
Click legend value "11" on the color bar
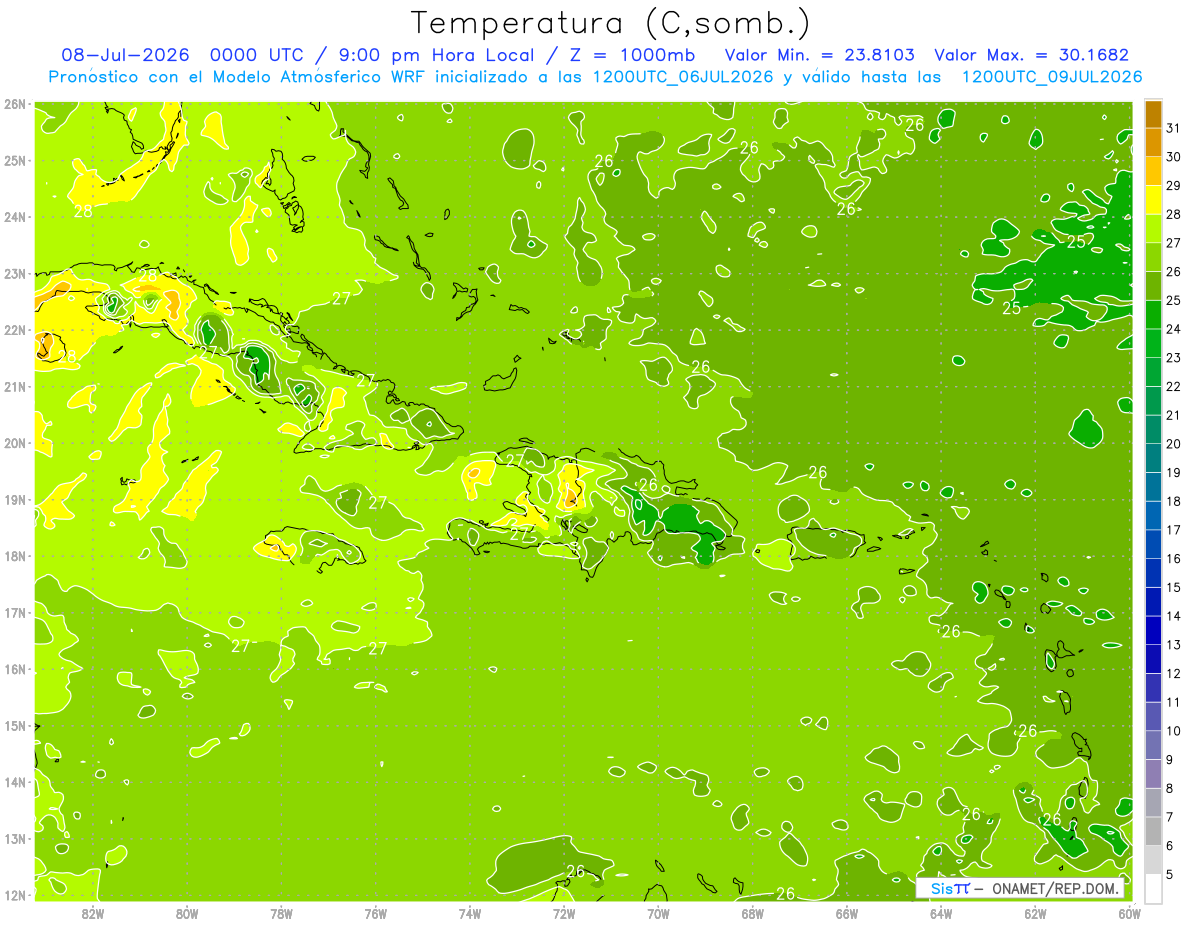tap(1174, 702)
